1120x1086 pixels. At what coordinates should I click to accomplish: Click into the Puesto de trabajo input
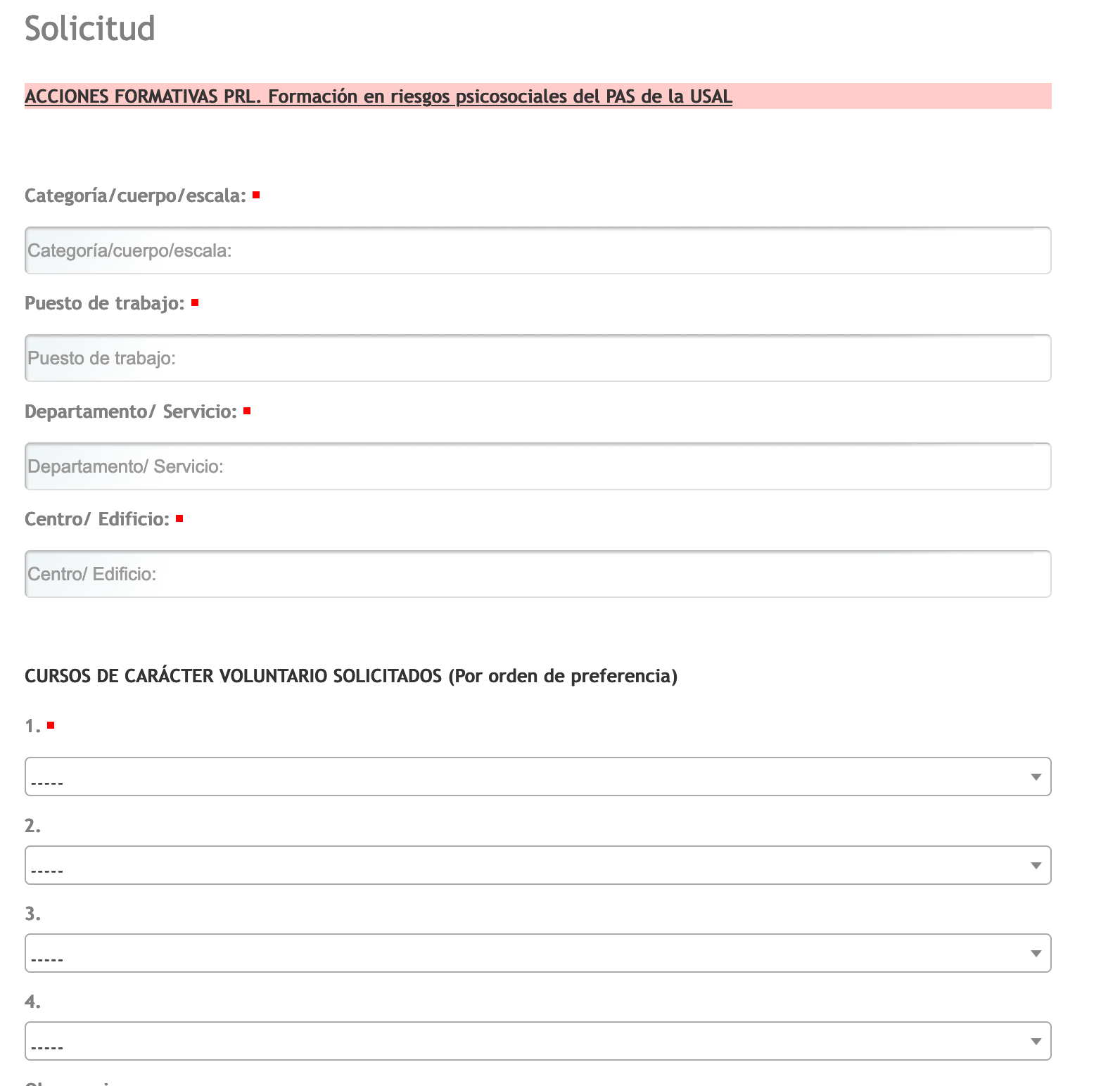click(x=537, y=358)
